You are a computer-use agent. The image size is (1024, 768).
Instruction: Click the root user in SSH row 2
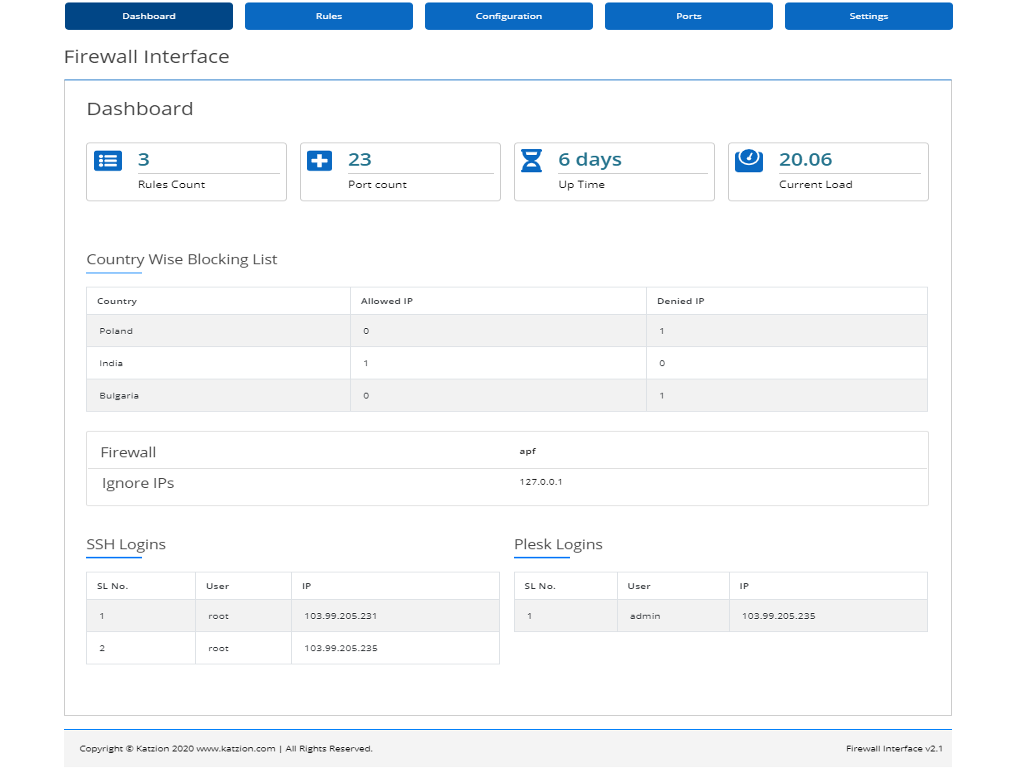coord(218,648)
